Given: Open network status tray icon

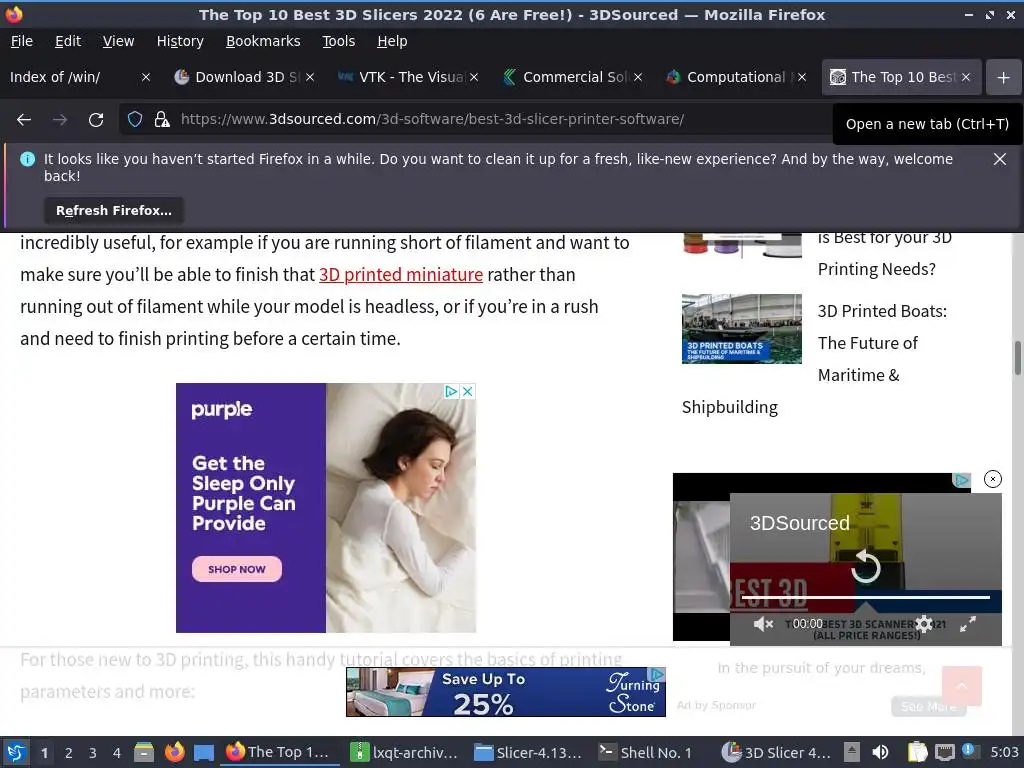Looking at the screenshot, I should (944, 752).
